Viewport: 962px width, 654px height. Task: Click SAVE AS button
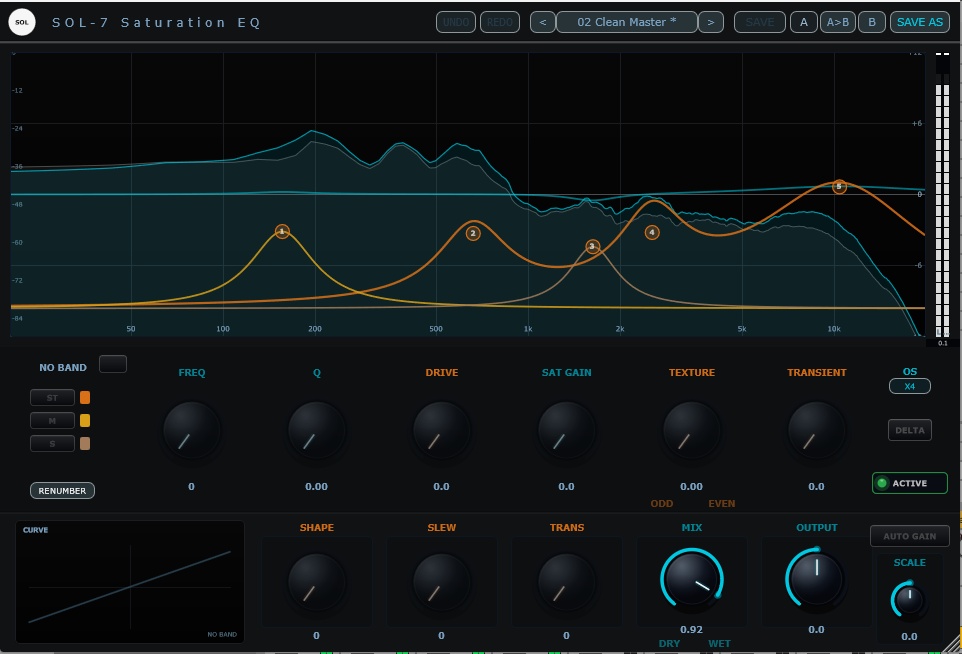[x=920, y=22]
